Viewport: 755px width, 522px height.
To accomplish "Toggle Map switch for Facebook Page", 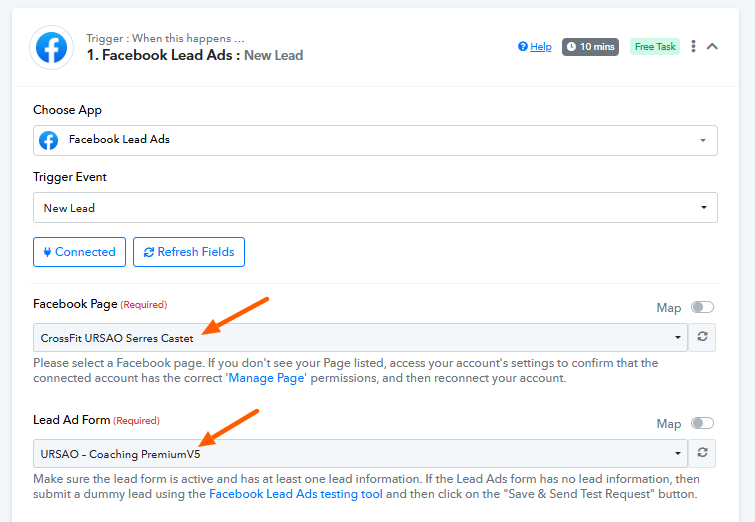I will pyautogui.click(x=702, y=308).
